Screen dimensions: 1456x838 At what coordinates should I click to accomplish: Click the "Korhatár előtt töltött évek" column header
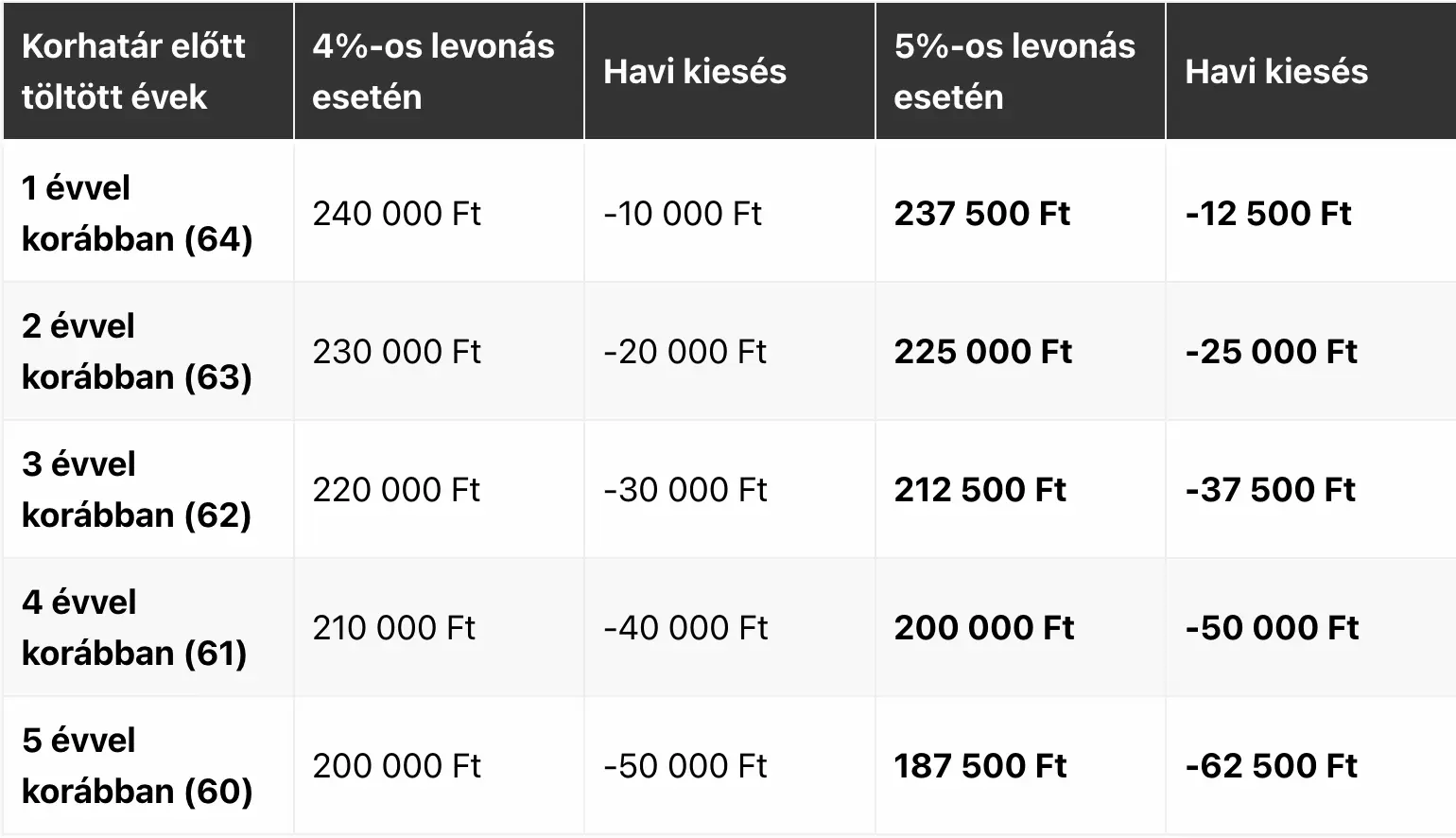tap(133, 71)
